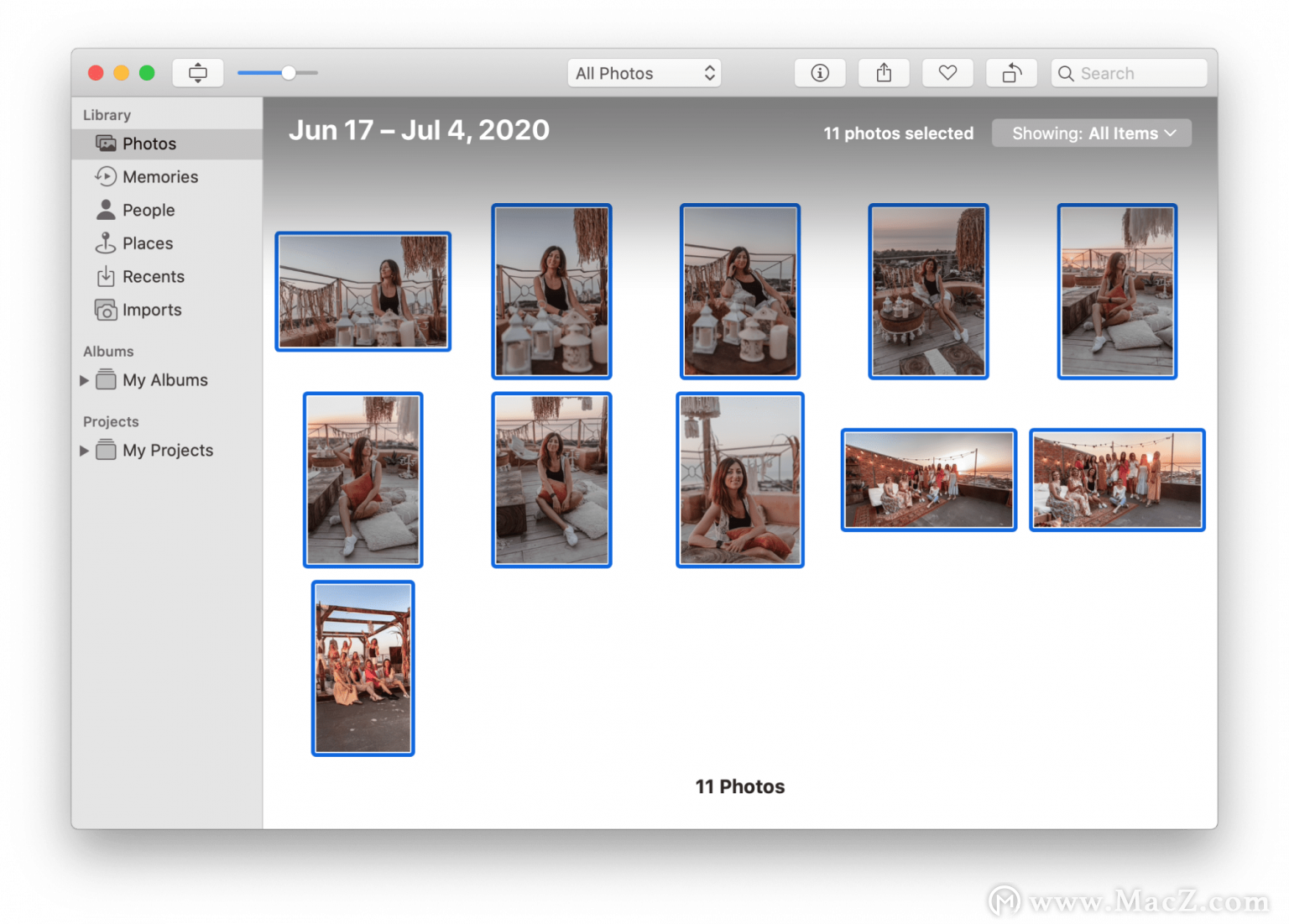Click the Albums section header

point(108,352)
